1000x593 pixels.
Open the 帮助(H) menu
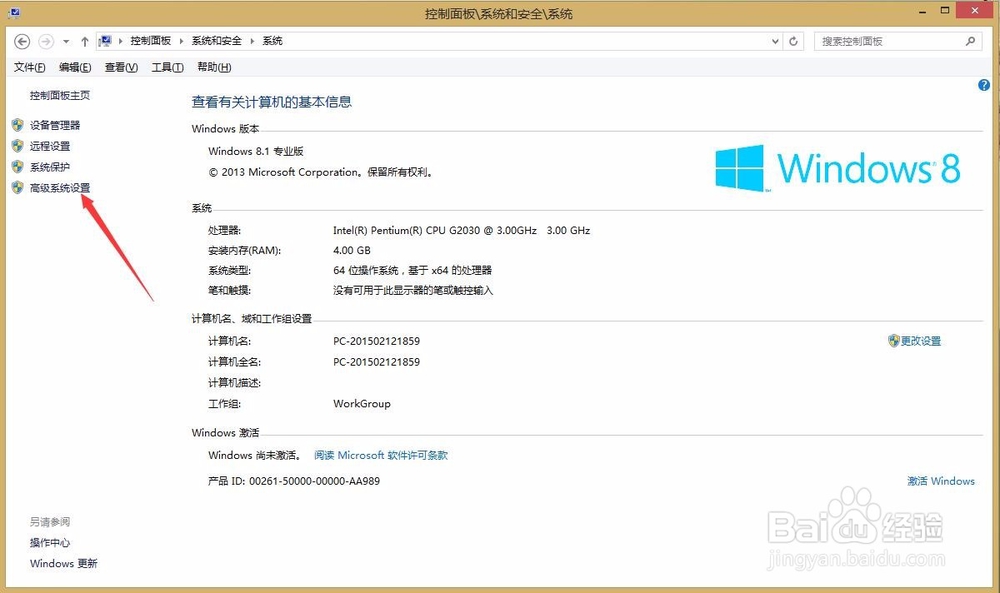click(x=214, y=68)
